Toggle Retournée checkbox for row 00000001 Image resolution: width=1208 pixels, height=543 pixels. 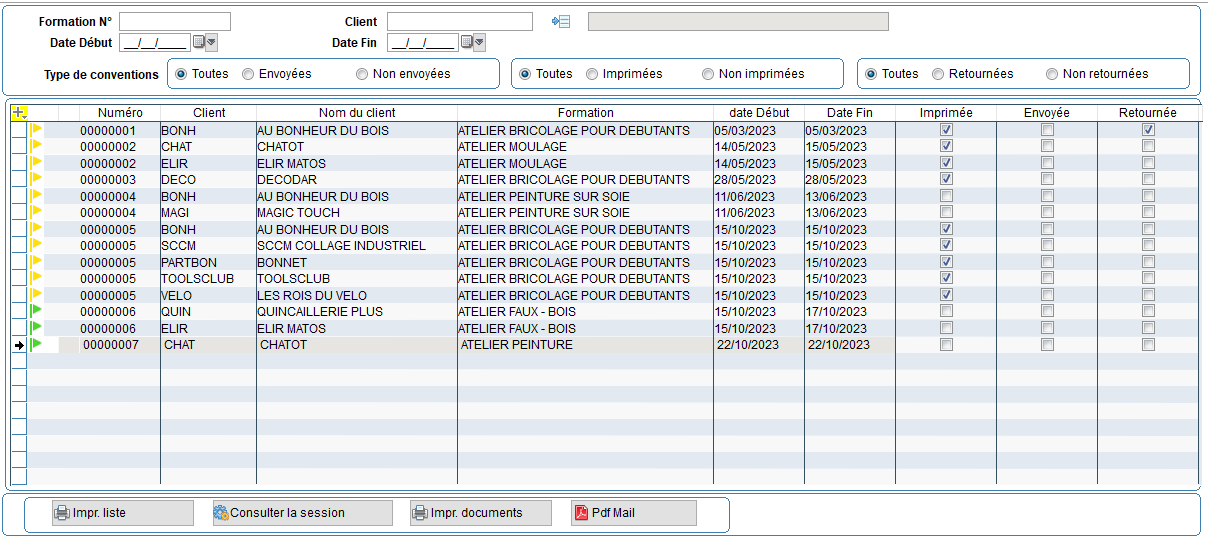point(1148,130)
